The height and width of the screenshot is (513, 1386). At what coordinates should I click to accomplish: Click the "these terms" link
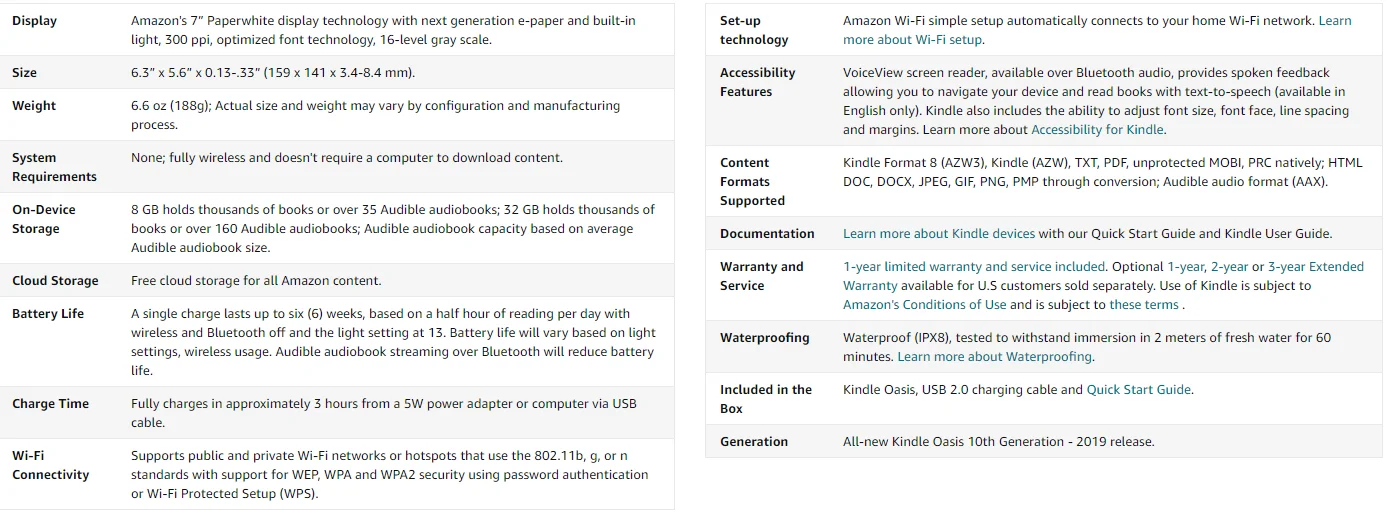click(x=1144, y=305)
